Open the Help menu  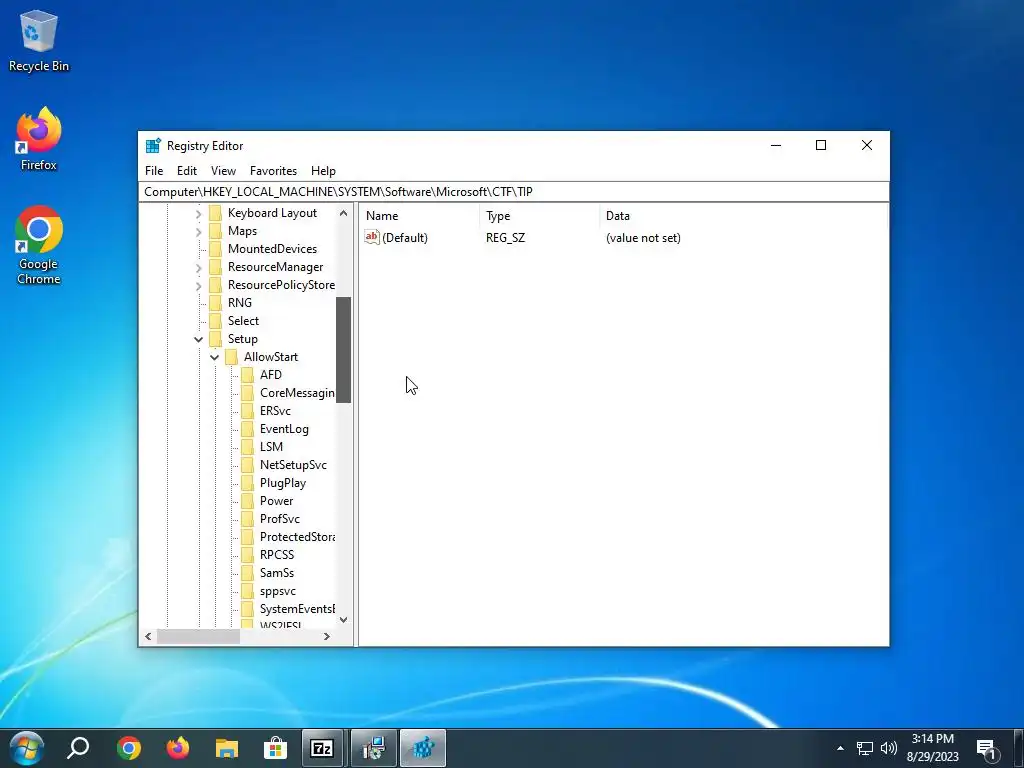323,170
